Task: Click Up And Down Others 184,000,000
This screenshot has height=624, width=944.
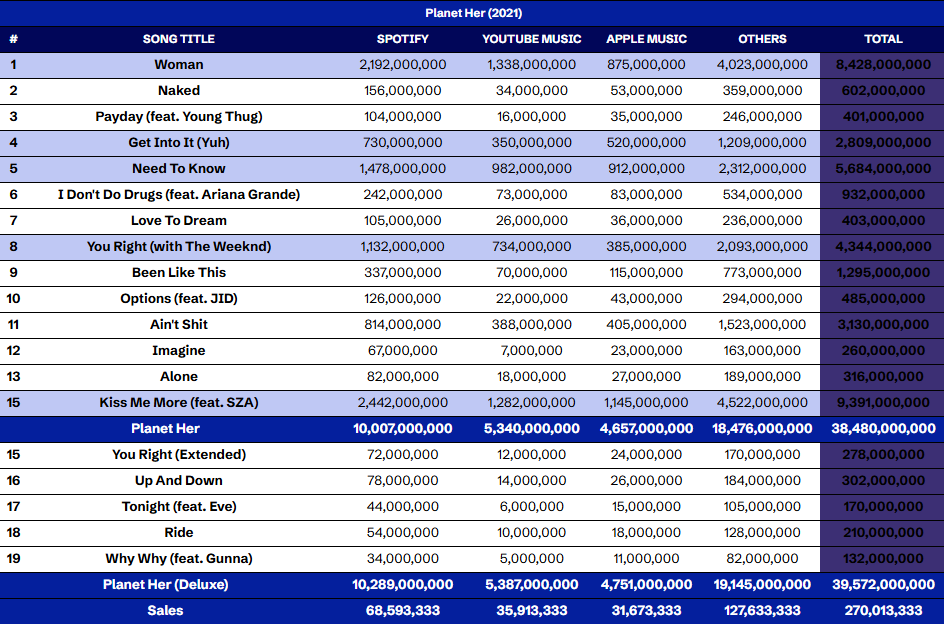Action: tap(762, 480)
